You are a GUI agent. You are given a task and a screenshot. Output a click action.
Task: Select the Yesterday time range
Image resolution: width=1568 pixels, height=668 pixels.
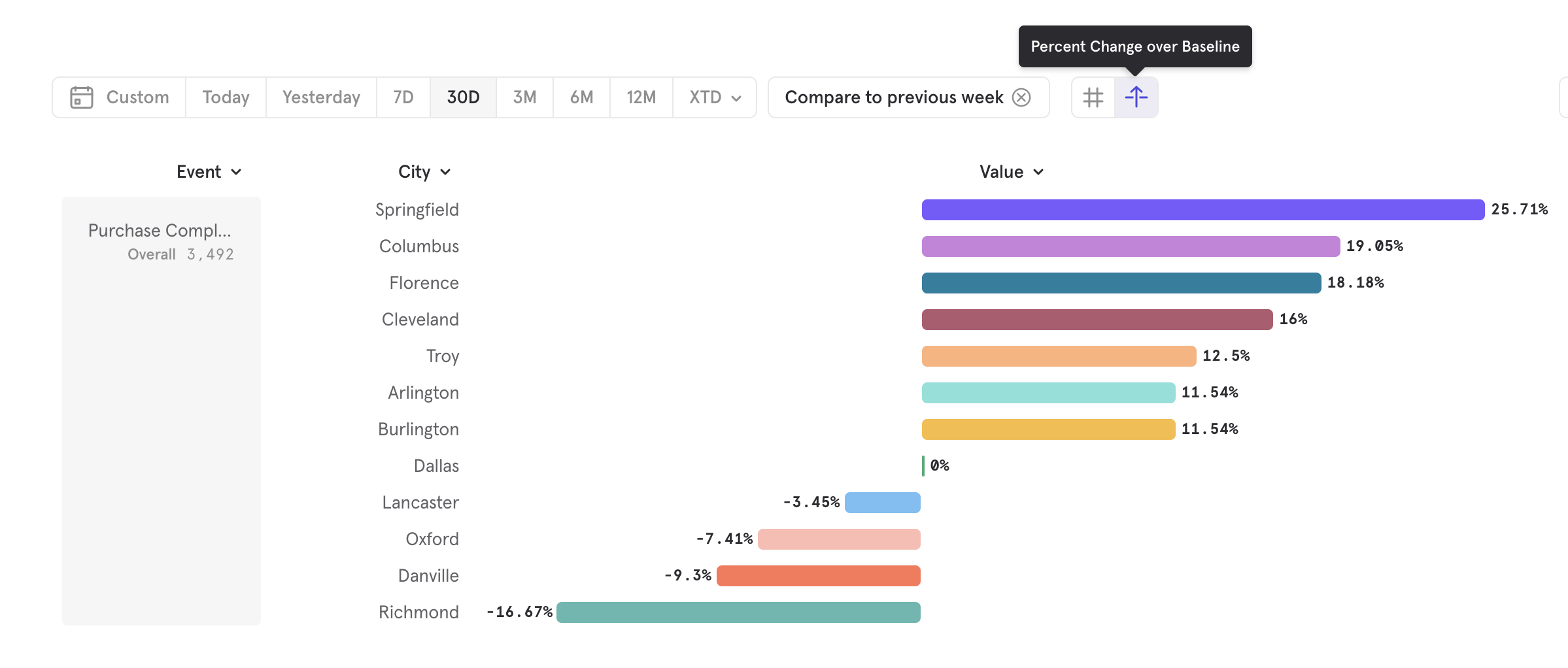320,97
